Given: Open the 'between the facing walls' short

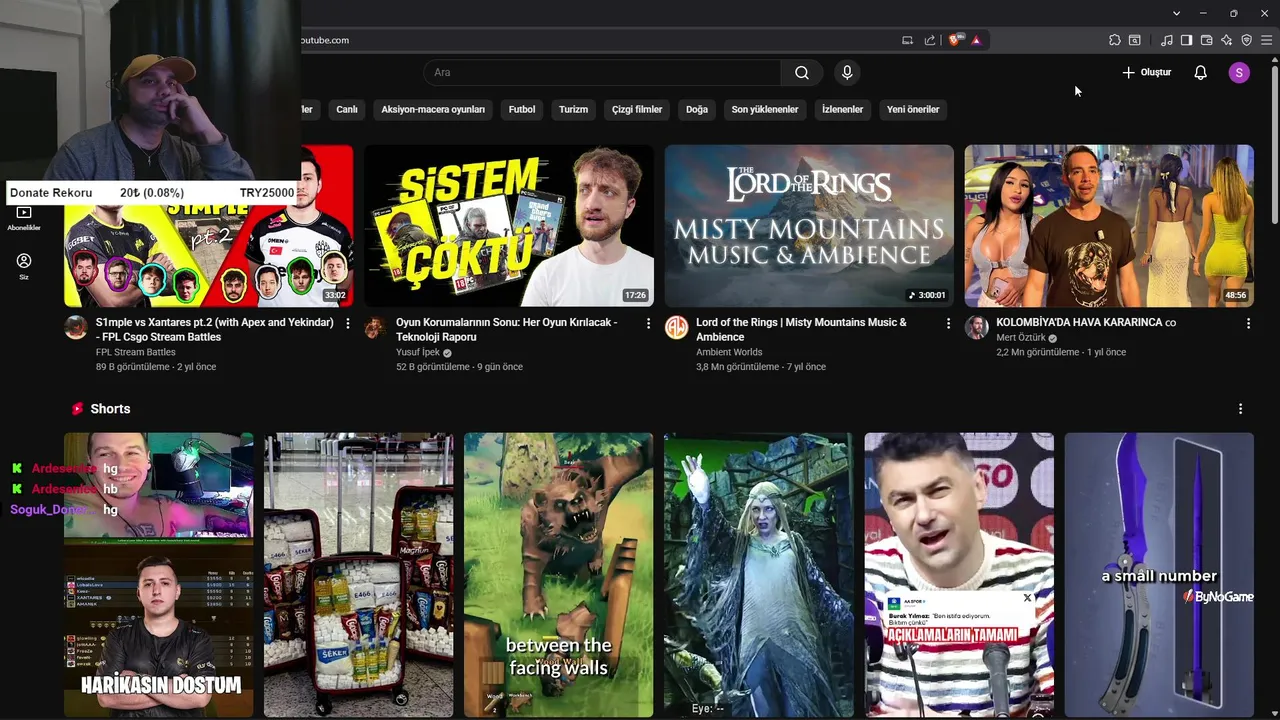Looking at the screenshot, I should pos(558,575).
